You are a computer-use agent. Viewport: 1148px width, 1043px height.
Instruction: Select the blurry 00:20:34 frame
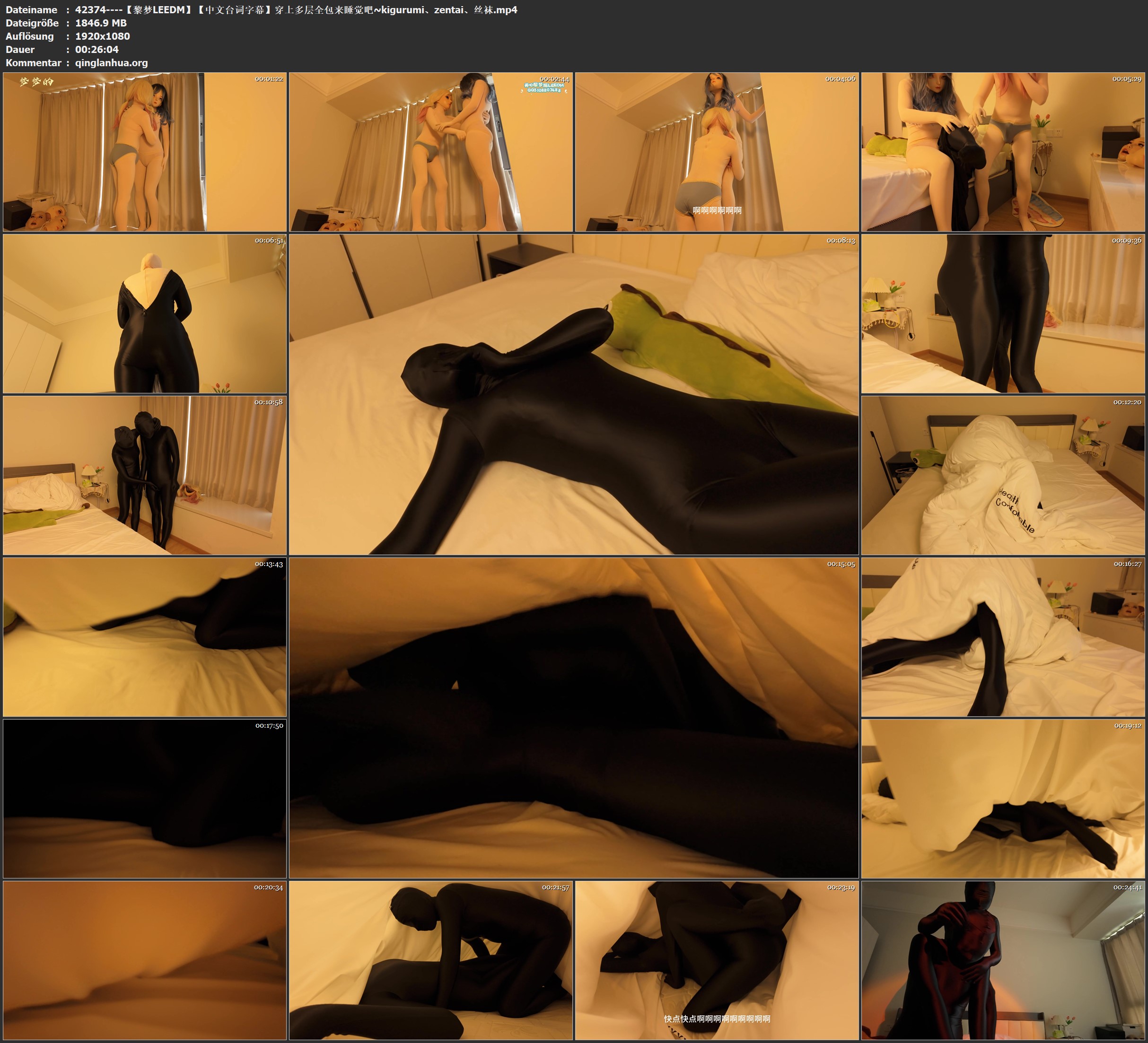click(145, 960)
